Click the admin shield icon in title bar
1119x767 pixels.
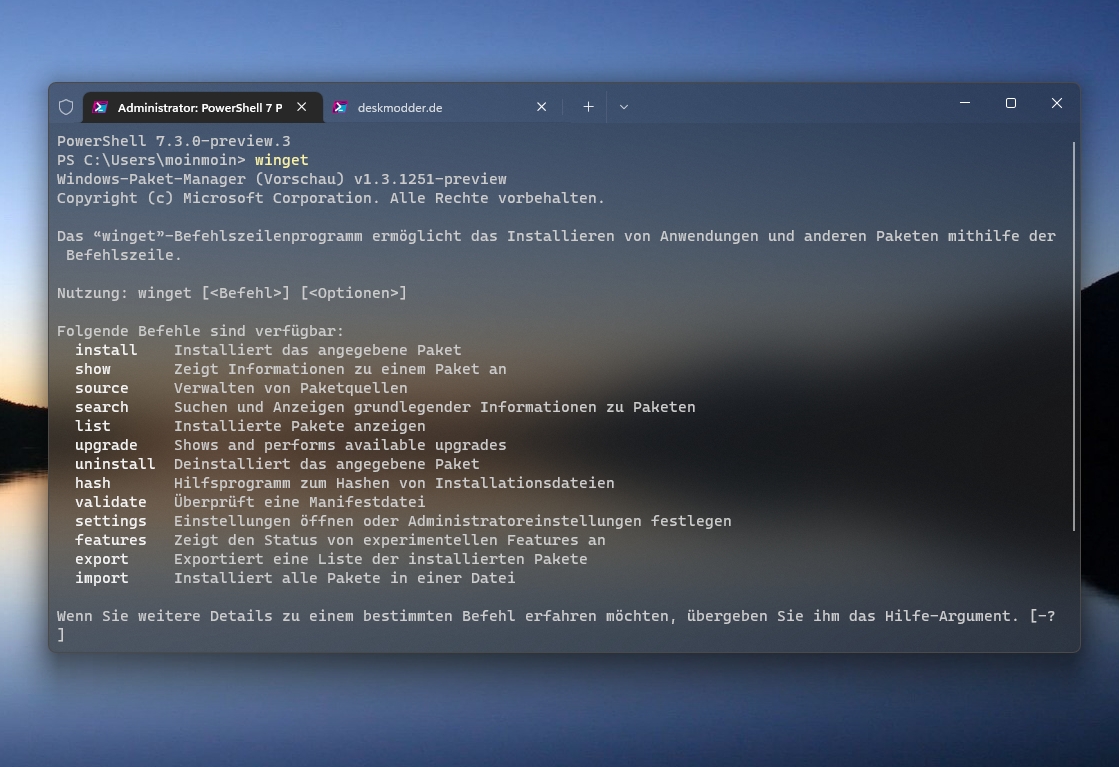[x=66, y=107]
